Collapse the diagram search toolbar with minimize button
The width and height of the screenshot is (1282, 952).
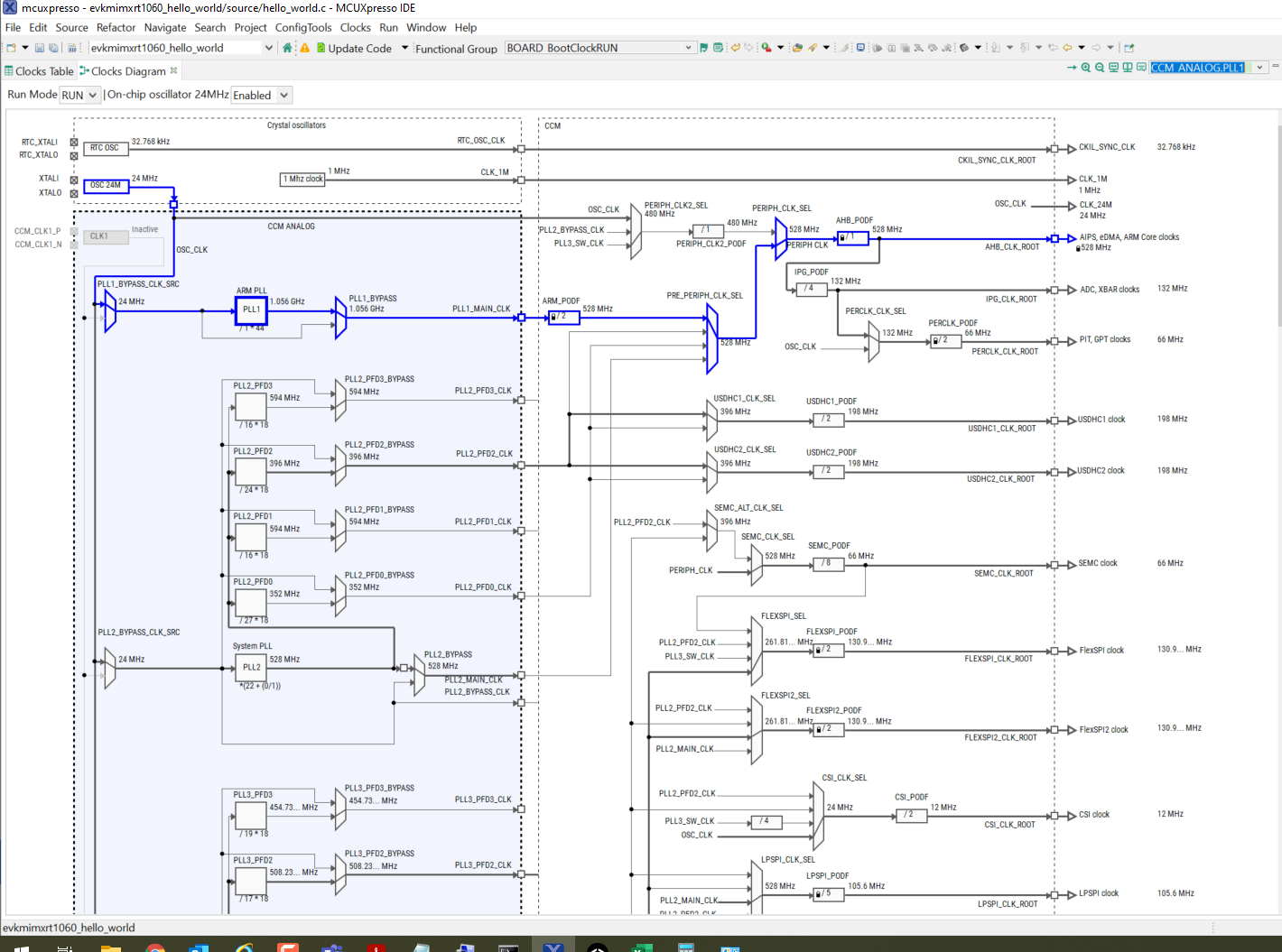click(x=1276, y=66)
